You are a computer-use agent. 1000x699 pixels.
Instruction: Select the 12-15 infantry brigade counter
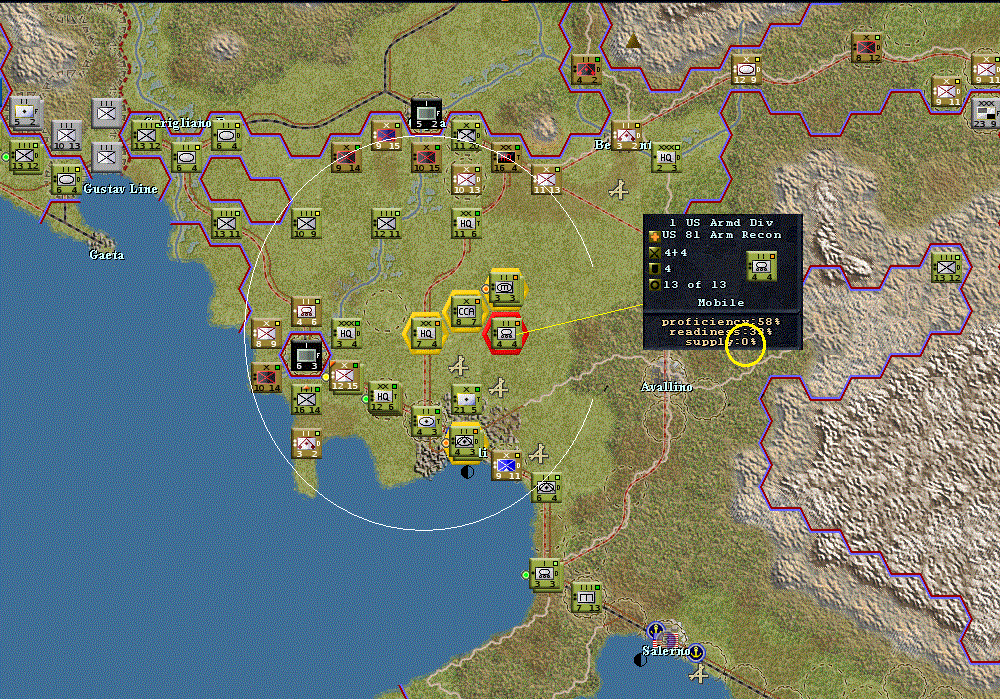pyautogui.click(x=345, y=376)
